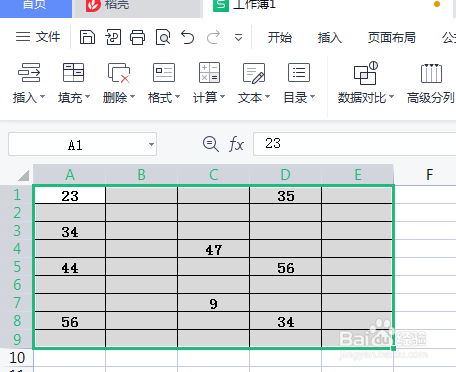
Task: Click cell A5 containing 44
Action: (70, 267)
